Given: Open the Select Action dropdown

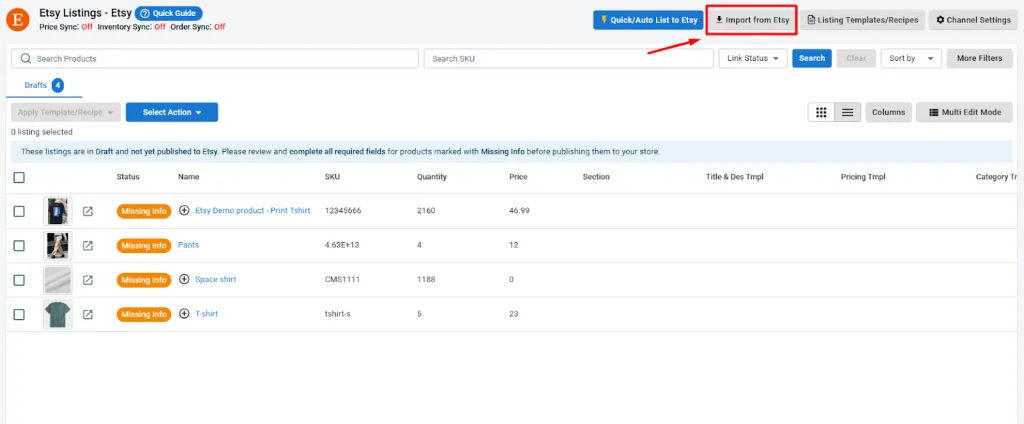Looking at the screenshot, I should 171,112.
